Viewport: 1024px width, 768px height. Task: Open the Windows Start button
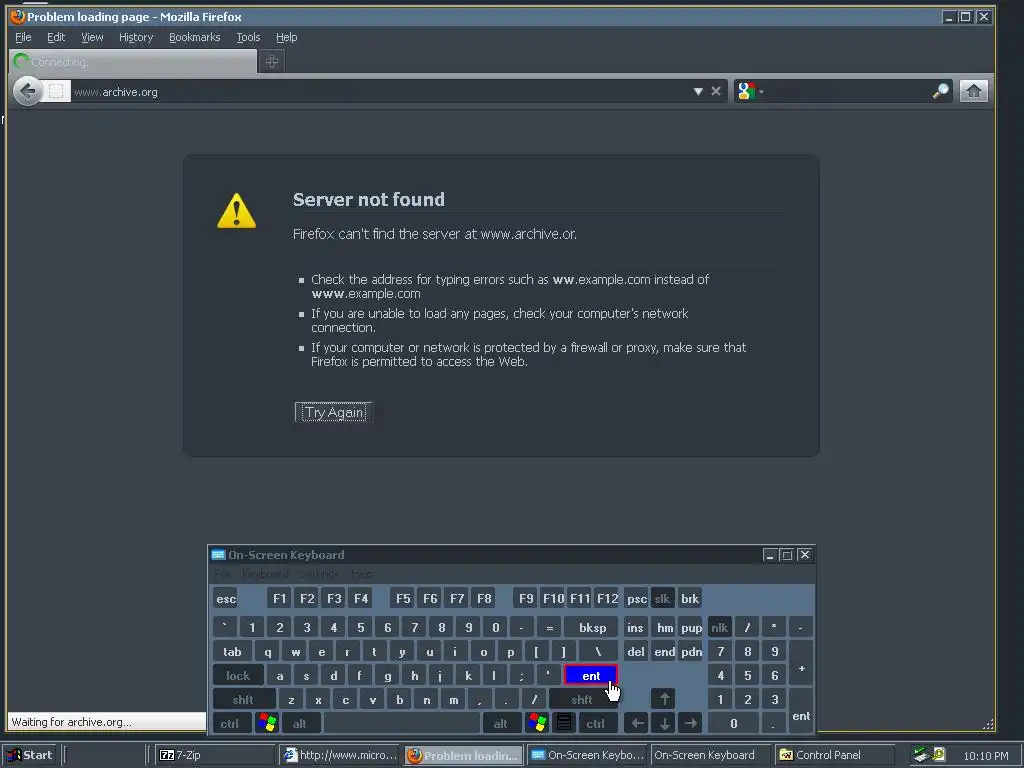click(29, 755)
